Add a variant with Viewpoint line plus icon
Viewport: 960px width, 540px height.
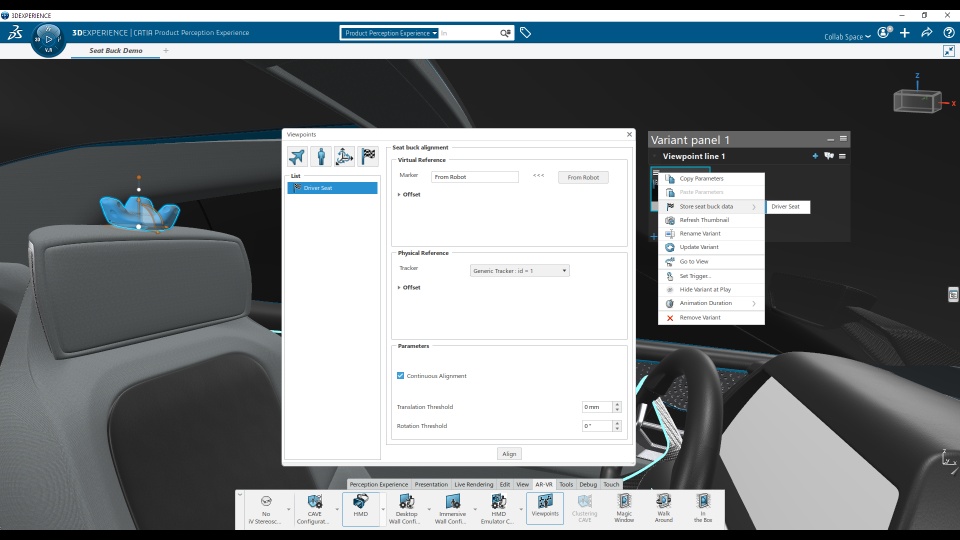pyautogui.click(x=815, y=156)
